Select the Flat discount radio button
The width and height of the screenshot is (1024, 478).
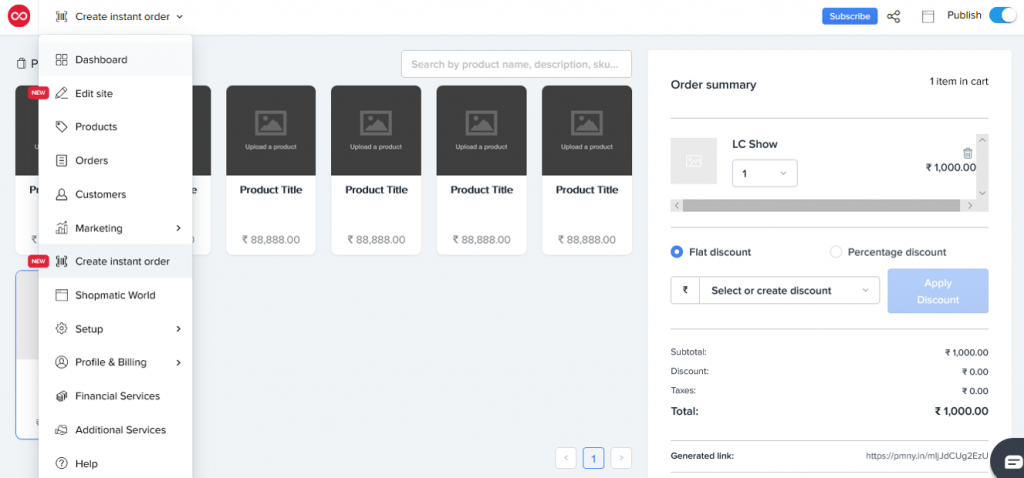pyautogui.click(x=677, y=252)
